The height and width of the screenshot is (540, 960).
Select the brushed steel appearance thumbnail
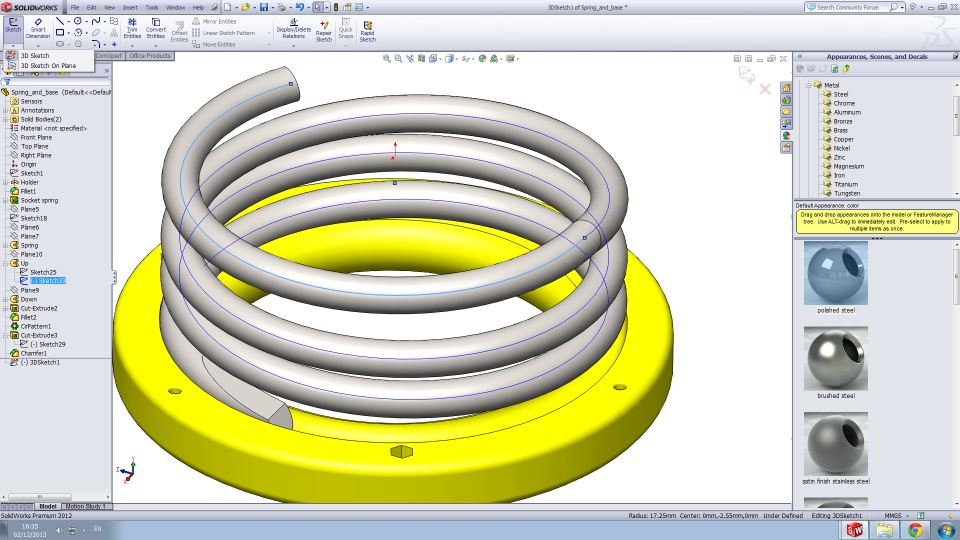pyautogui.click(x=836, y=358)
